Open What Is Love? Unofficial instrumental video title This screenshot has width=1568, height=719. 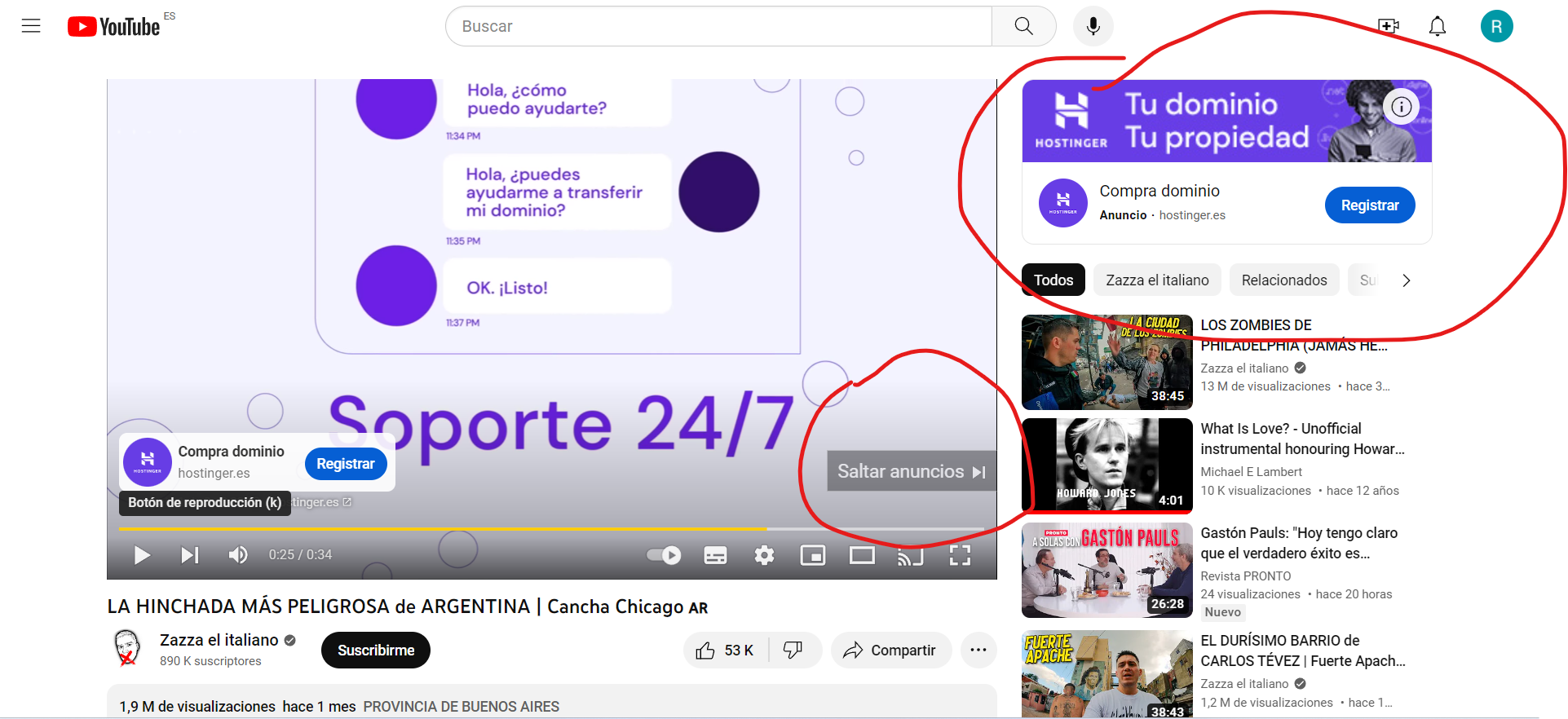(x=1302, y=439)
